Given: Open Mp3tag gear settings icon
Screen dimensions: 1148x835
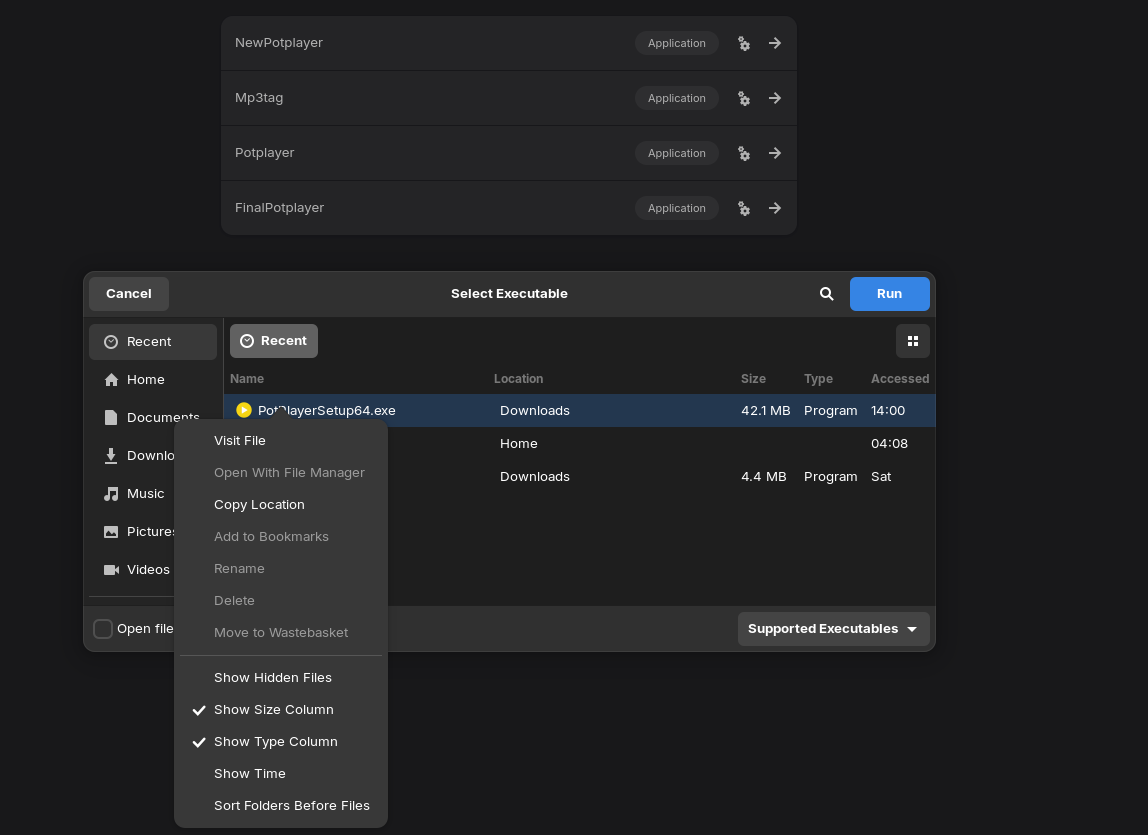Looking at the screenshot, I should tap(743, 98).
